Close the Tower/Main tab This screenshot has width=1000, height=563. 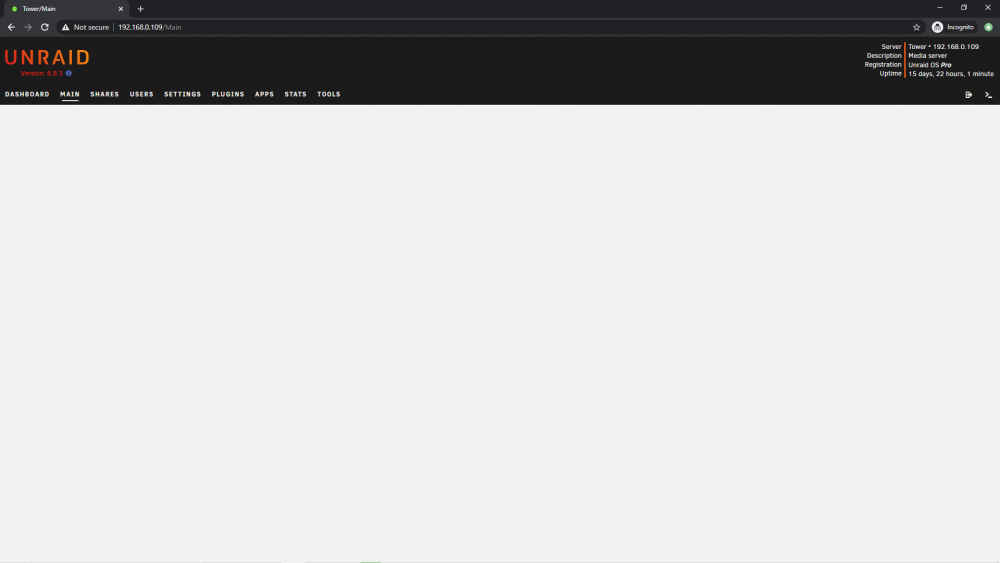tap(121, 9)
